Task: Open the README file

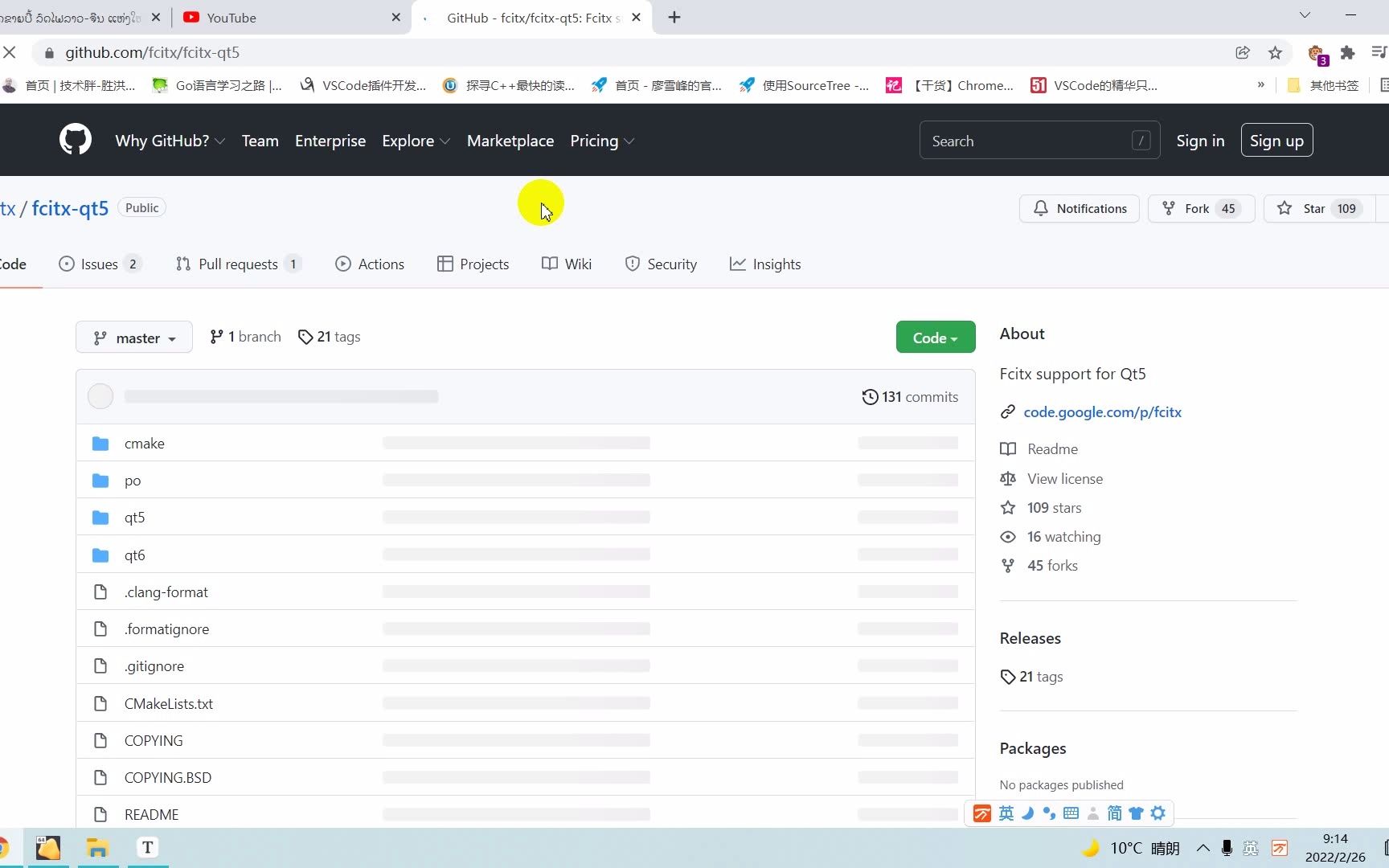Action: (x=152, y=814)
